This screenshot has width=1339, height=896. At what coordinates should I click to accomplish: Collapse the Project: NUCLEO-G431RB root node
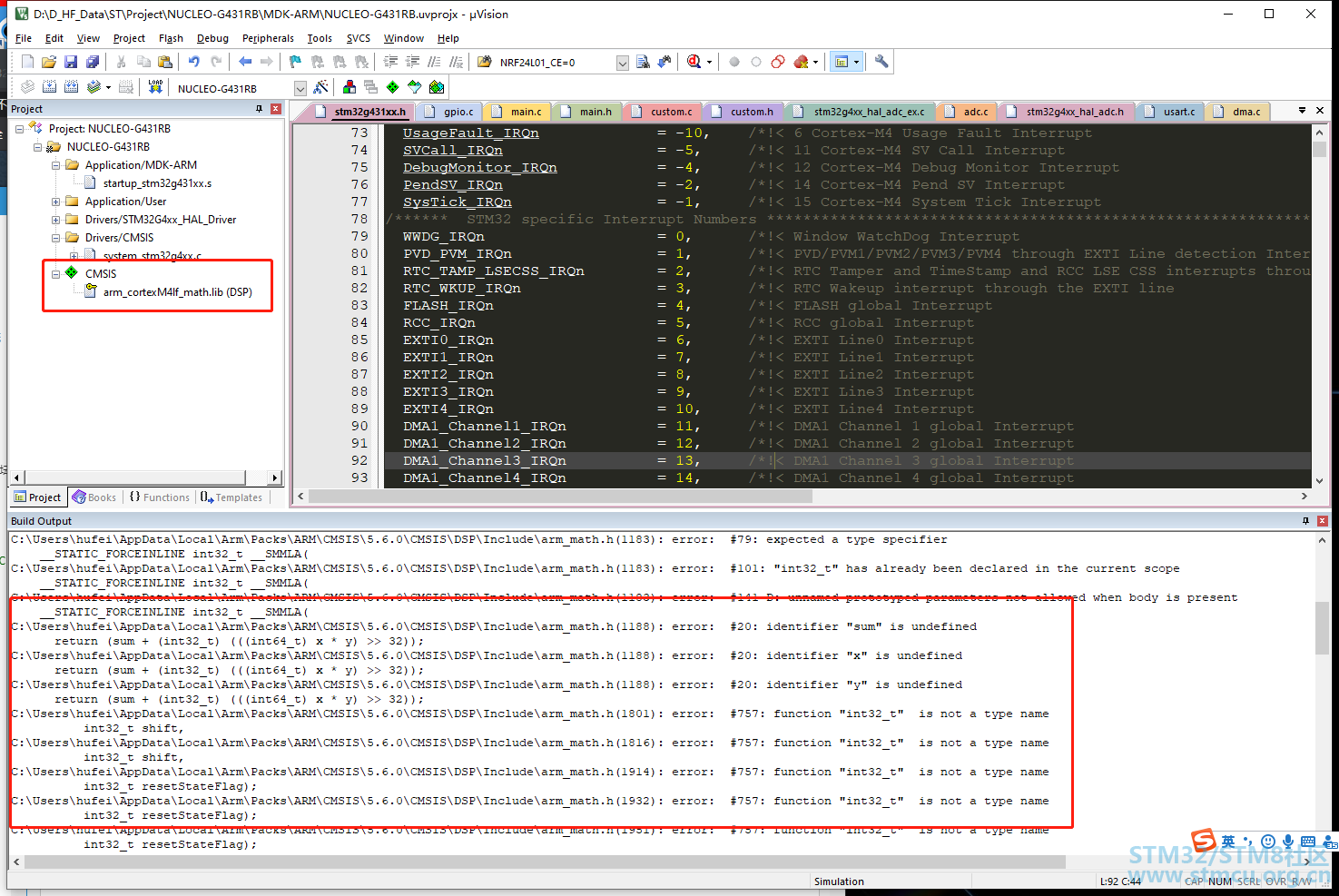pos(19,129)
